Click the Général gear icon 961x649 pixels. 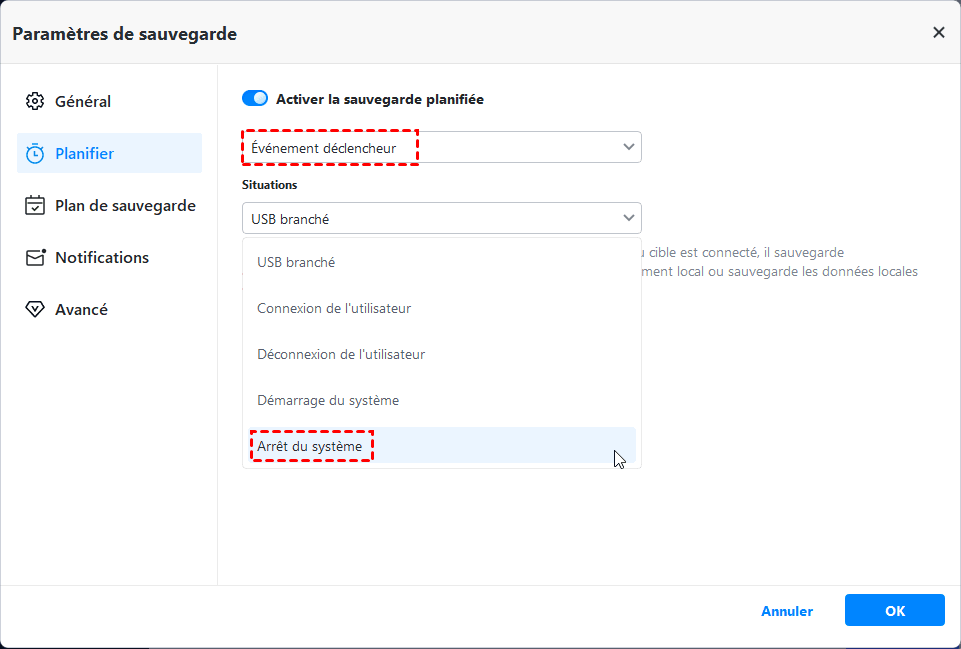tap(35, 101)
